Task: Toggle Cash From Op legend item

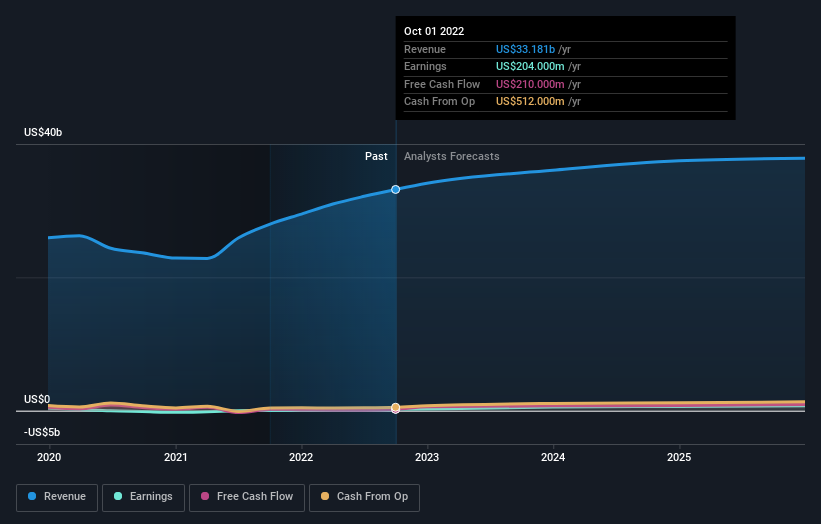Action: click(x=364, y=496)
